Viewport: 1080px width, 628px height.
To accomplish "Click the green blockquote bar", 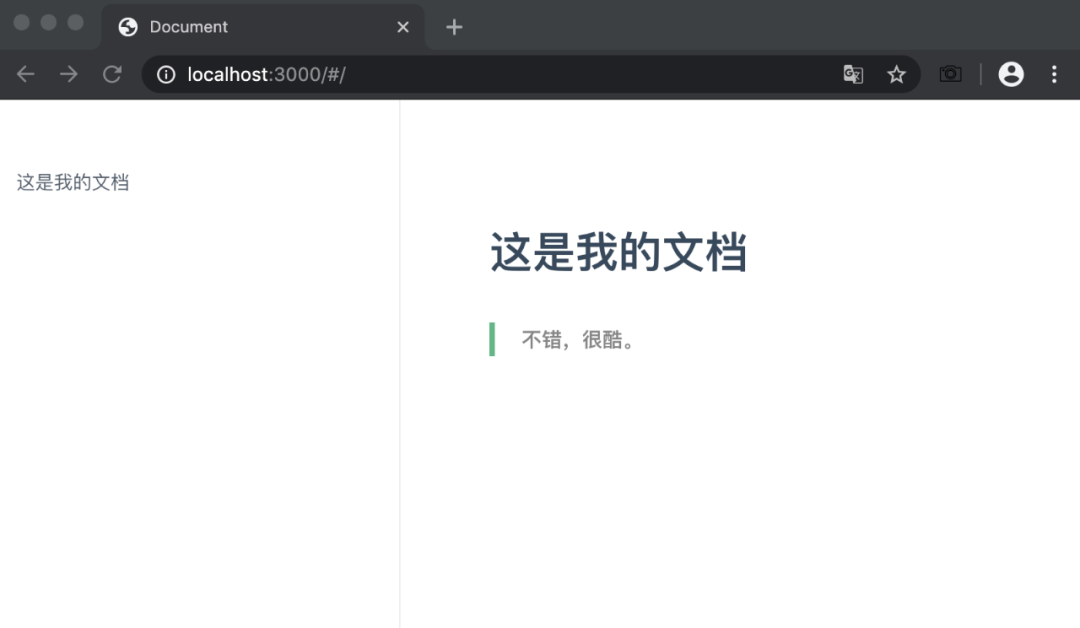I will click(x=492, y=339).
